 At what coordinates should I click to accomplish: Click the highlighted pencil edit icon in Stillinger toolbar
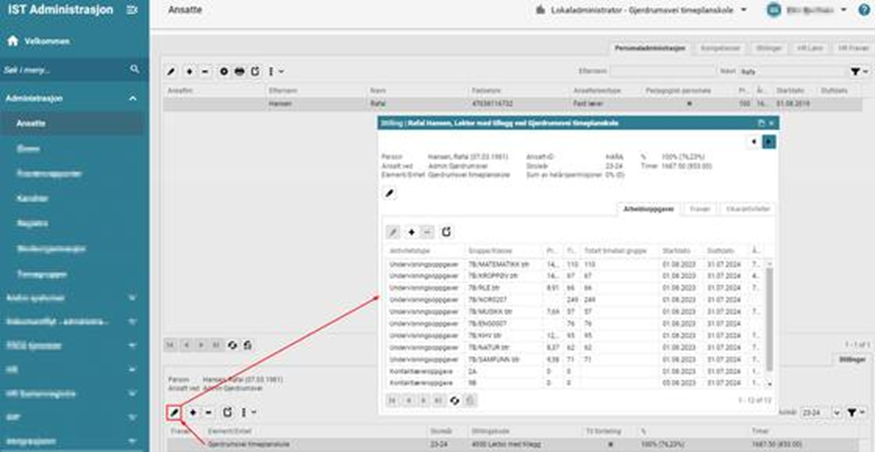pos(174,412)
